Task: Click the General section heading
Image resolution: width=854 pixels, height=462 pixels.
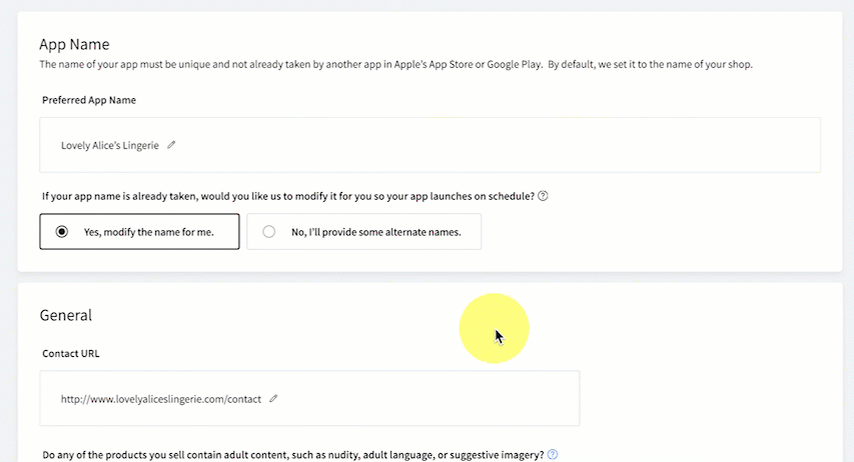Action: click(66, 315)
